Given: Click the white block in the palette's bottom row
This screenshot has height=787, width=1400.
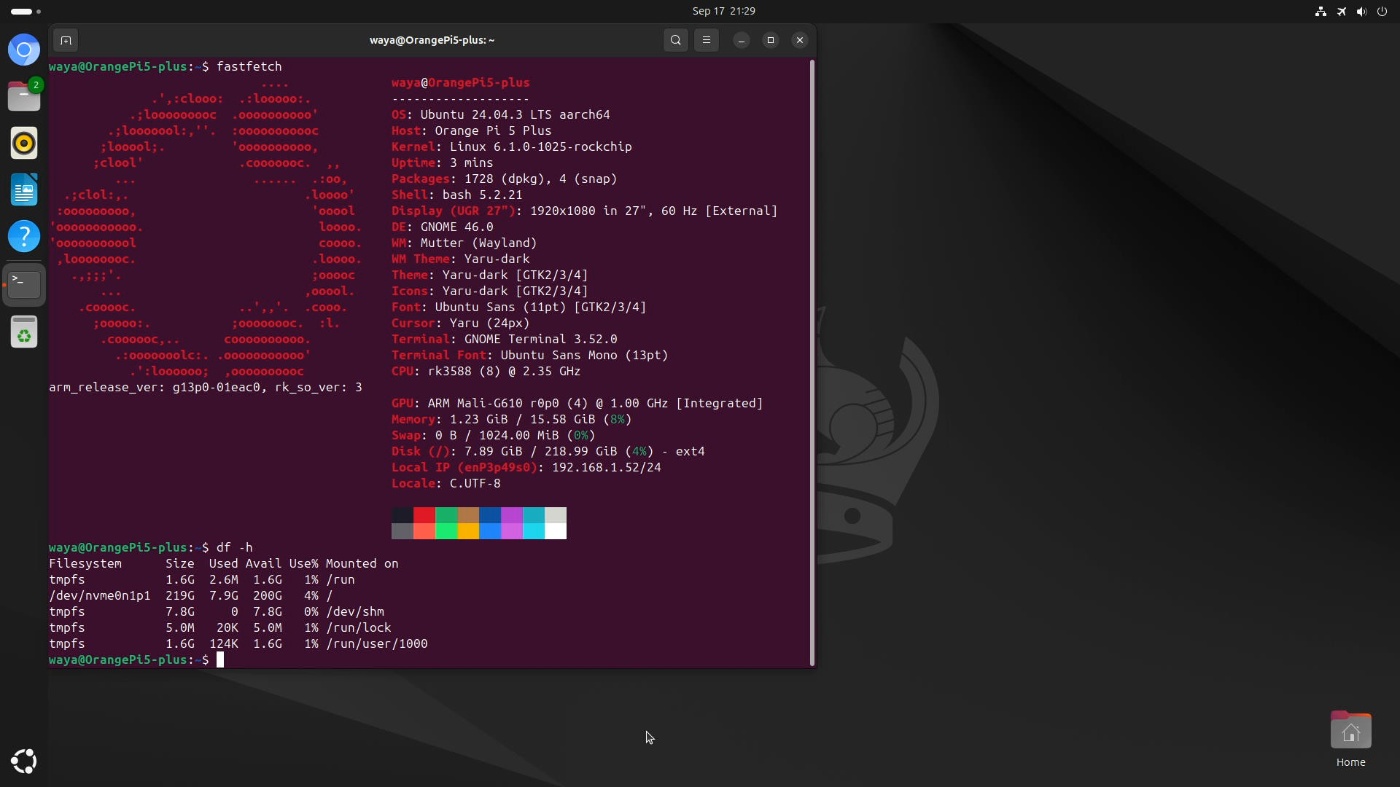Looking at the screenshot, I should 556,531.
